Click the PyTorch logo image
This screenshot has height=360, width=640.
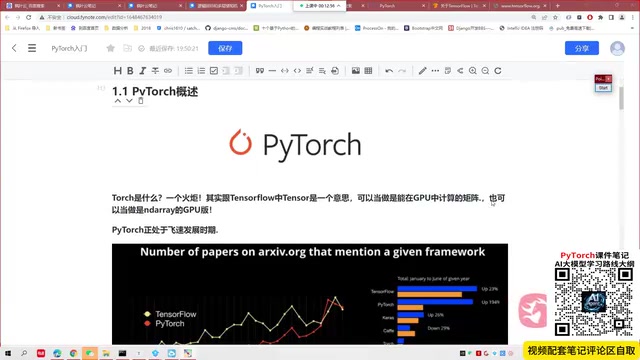tap(295, 144)
